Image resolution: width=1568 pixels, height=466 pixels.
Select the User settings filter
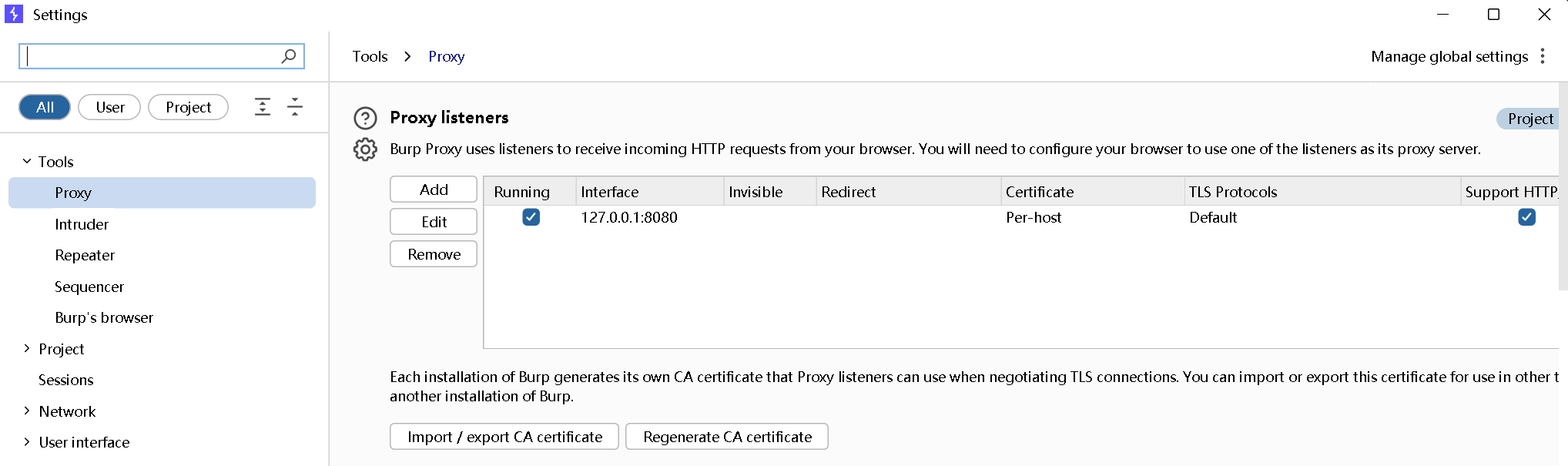109,107
